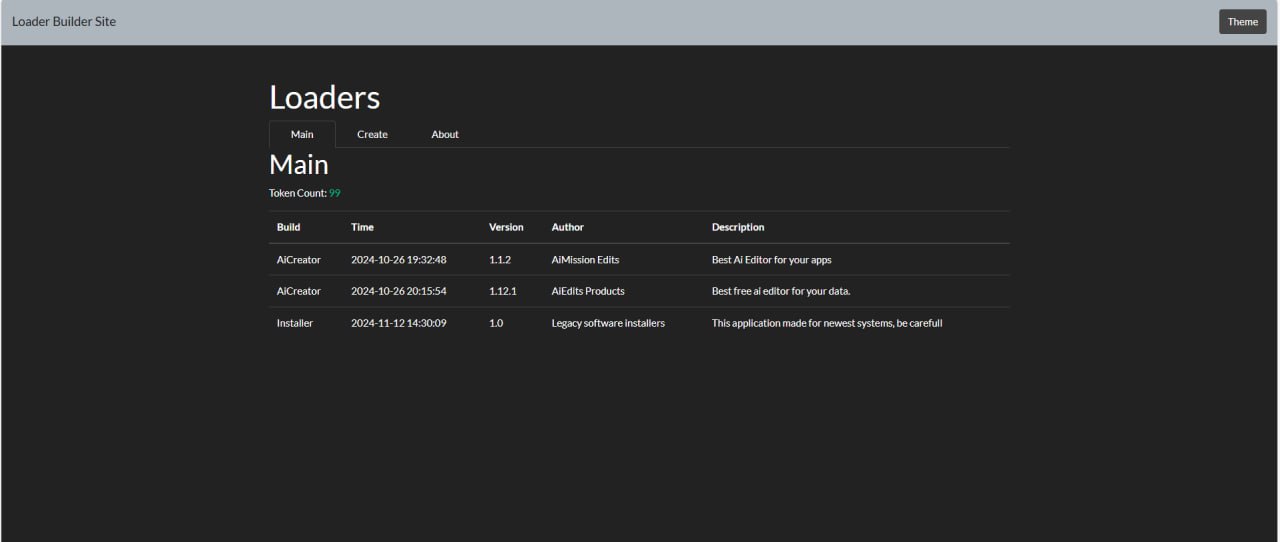The height and width of the screenshot is (542, 1280).
Task: Click the version 1.12.1 cell
Action: tap(502, 291)
